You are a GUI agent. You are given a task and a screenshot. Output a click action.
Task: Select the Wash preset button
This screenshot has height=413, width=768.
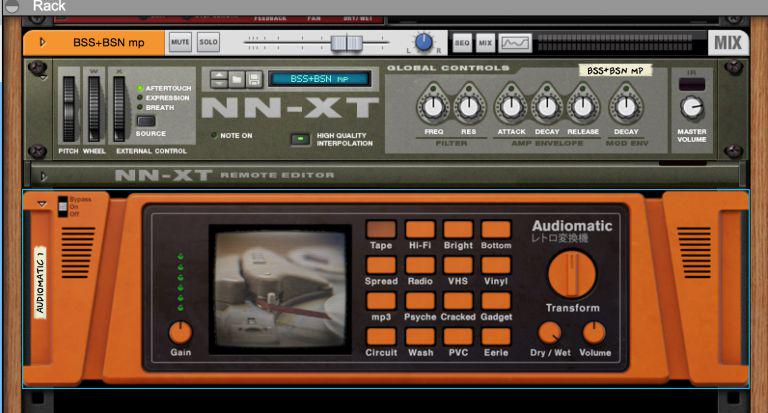[420, 337]
